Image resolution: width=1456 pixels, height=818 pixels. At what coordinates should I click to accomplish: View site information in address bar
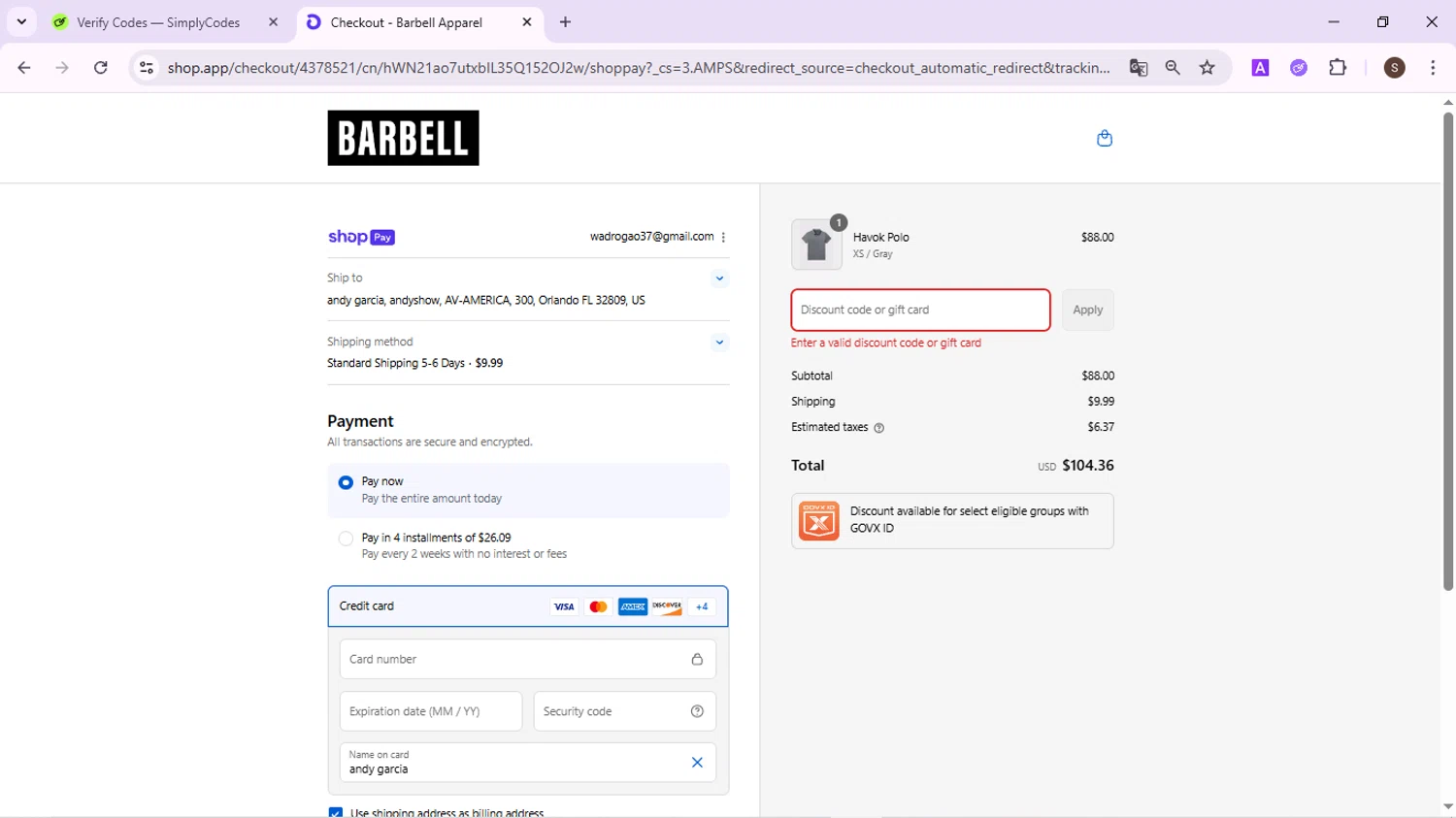pyautogui.click(x=147, y=68)
